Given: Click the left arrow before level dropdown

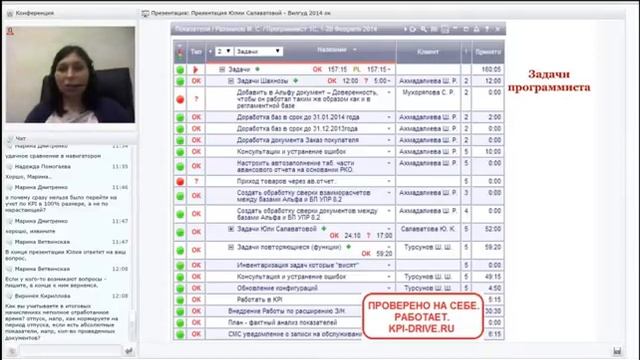Looking at the screenshot, I should coord(211,51).
